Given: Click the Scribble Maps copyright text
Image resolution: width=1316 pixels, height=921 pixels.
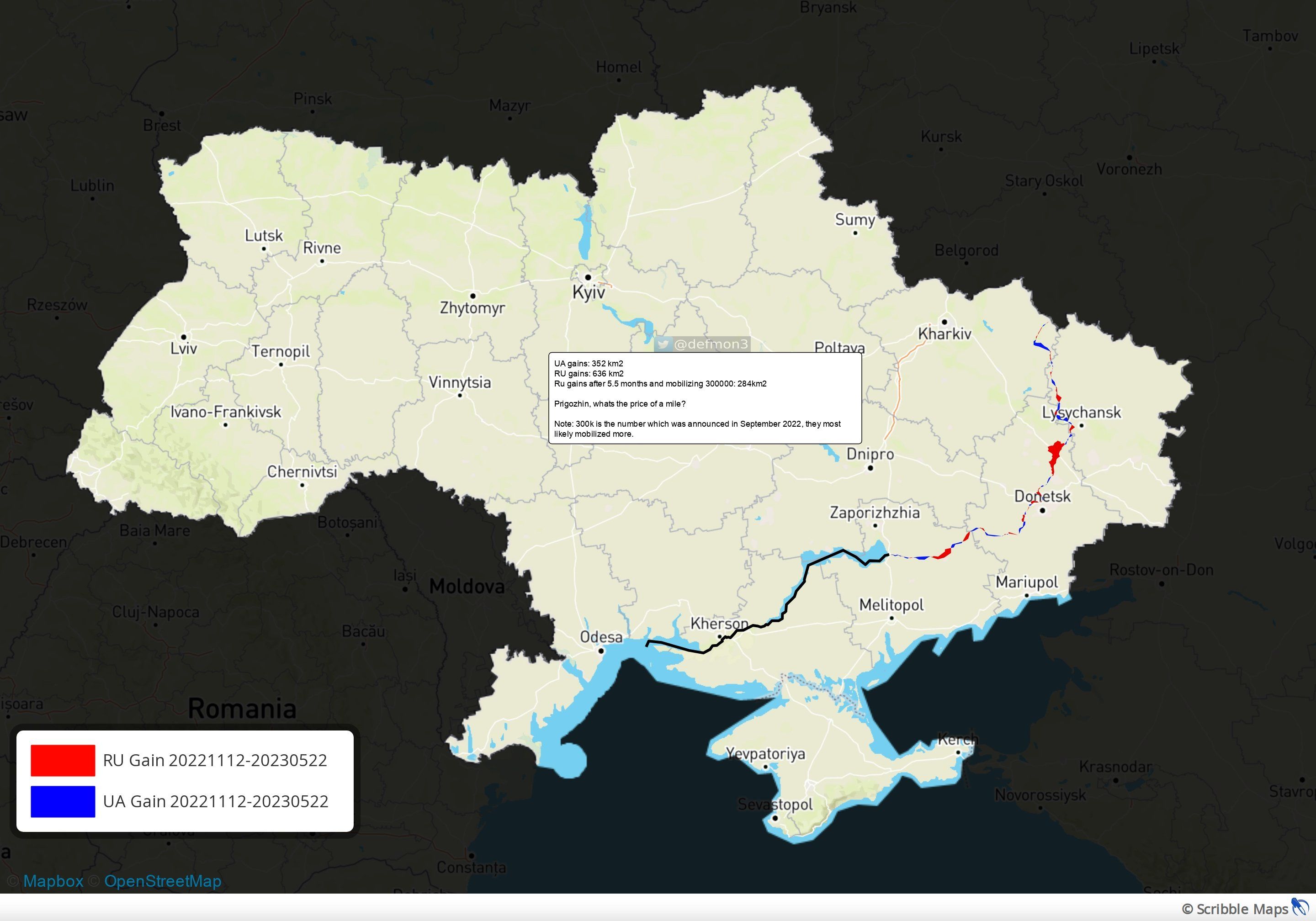Looking at the screenshot, I should click(x=1234, y=909).
